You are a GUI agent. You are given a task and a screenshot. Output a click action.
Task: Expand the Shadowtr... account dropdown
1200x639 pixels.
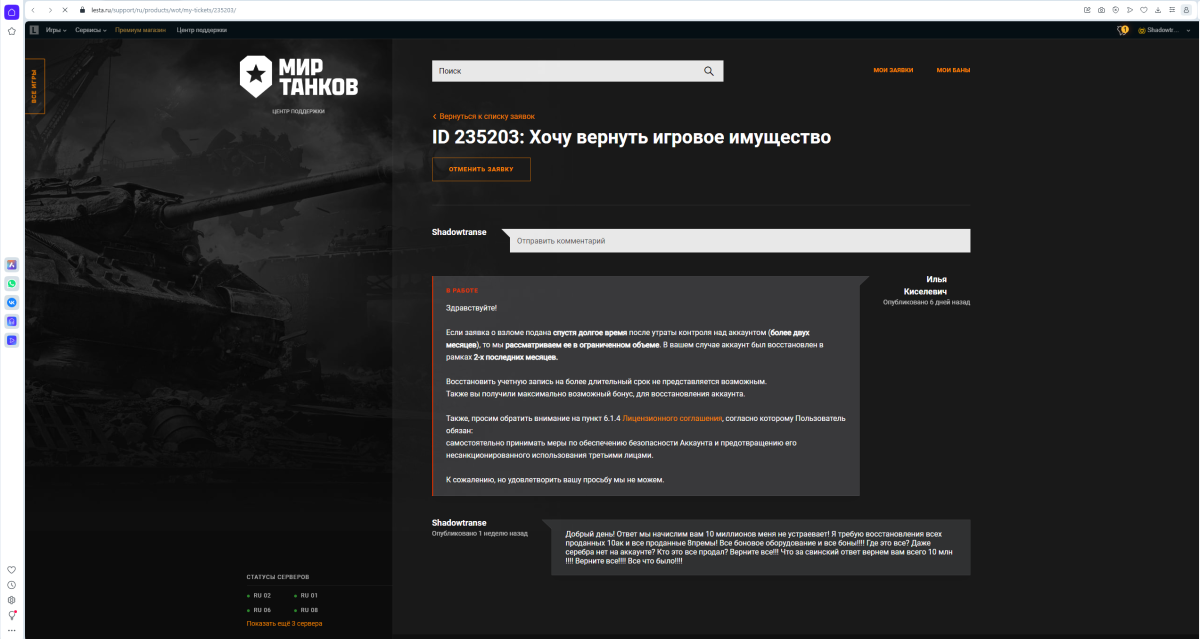[x=1163, y=30]
